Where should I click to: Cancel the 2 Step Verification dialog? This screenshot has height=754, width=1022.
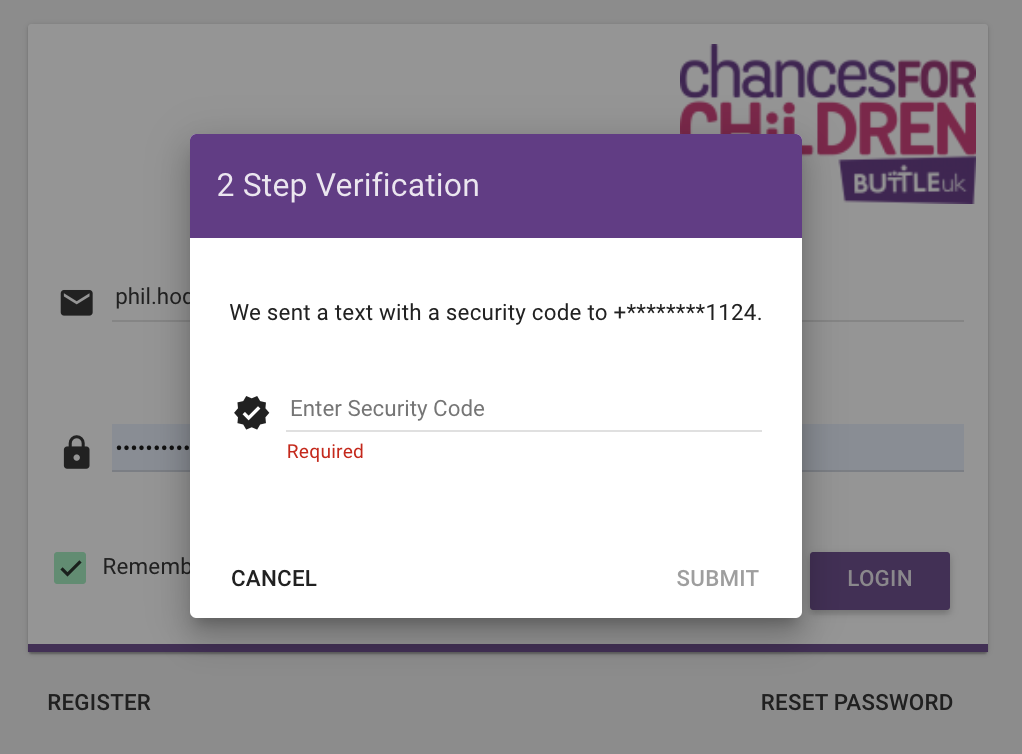274,578
